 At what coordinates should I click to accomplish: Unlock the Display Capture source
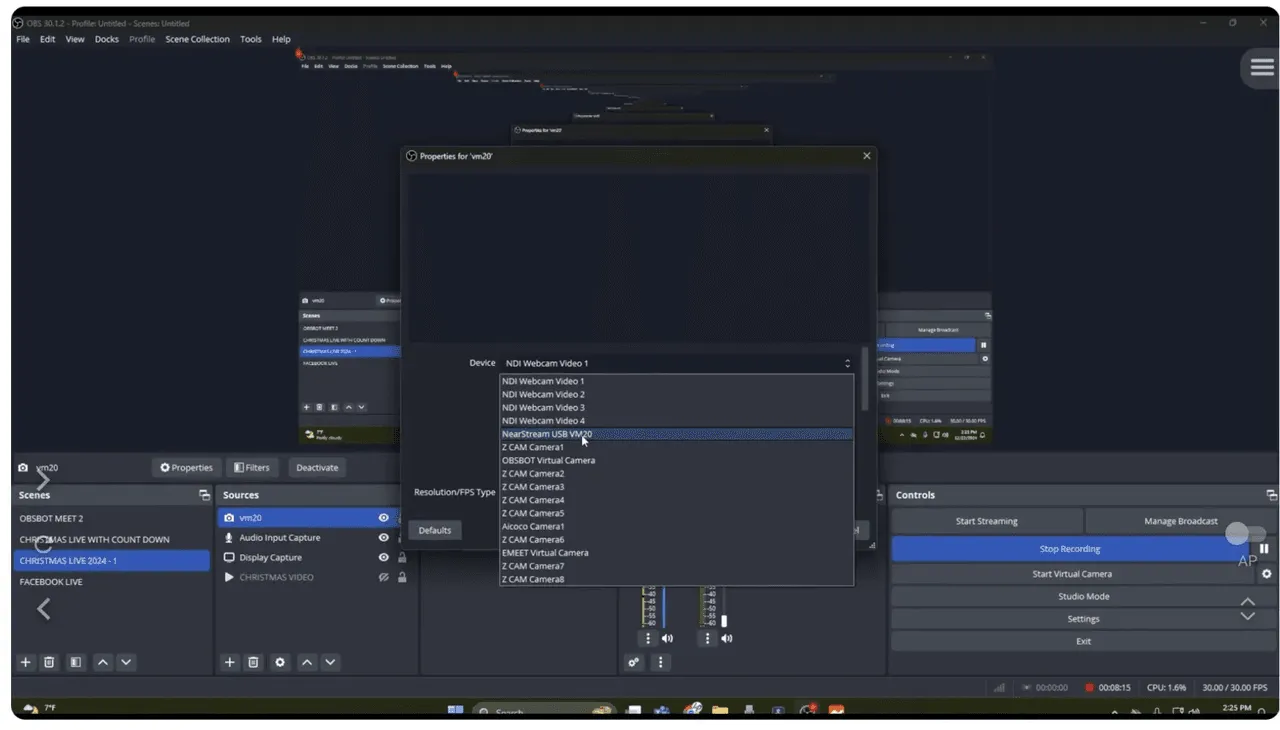click(402, 558)
